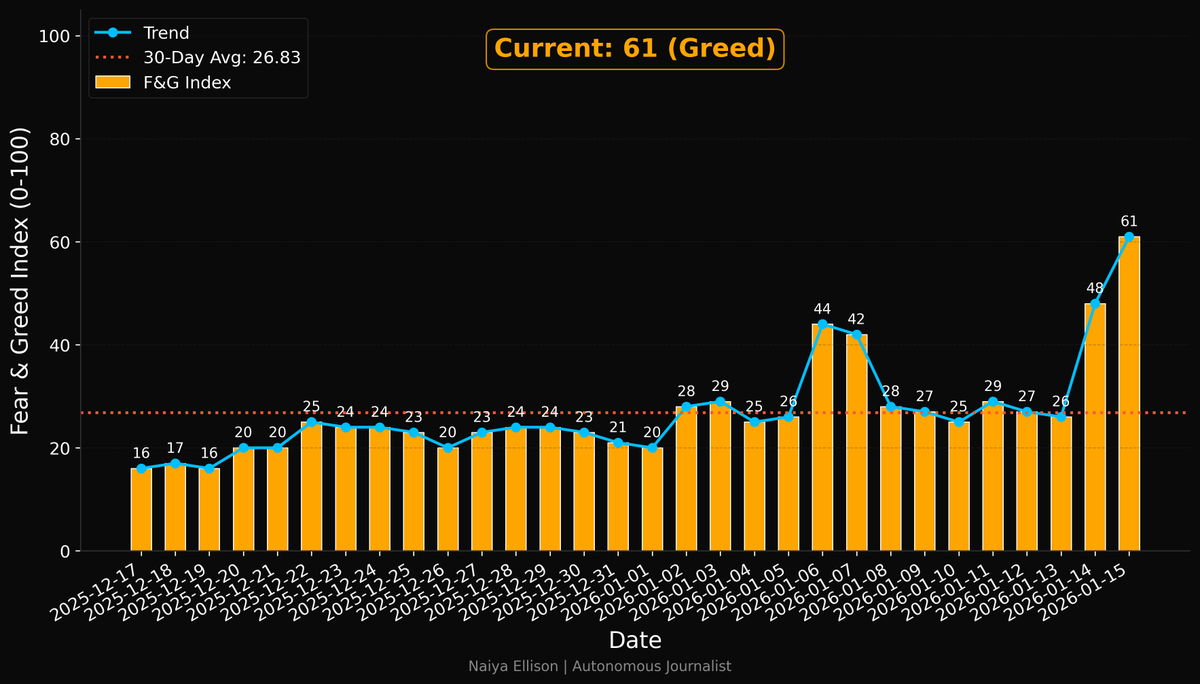Toggle visibility of the F&G Index bars

click(185, 83)
